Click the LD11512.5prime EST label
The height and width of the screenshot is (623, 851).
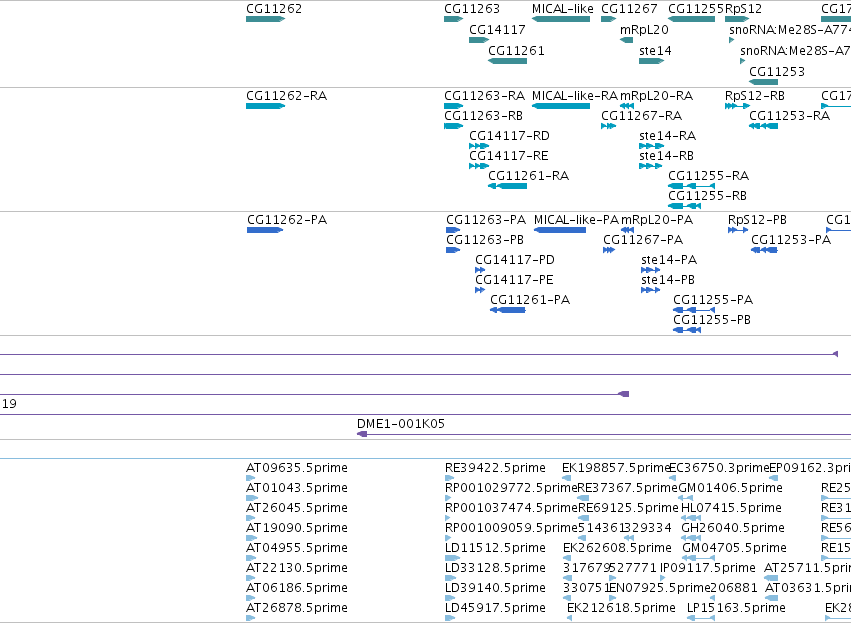point(495,548)
